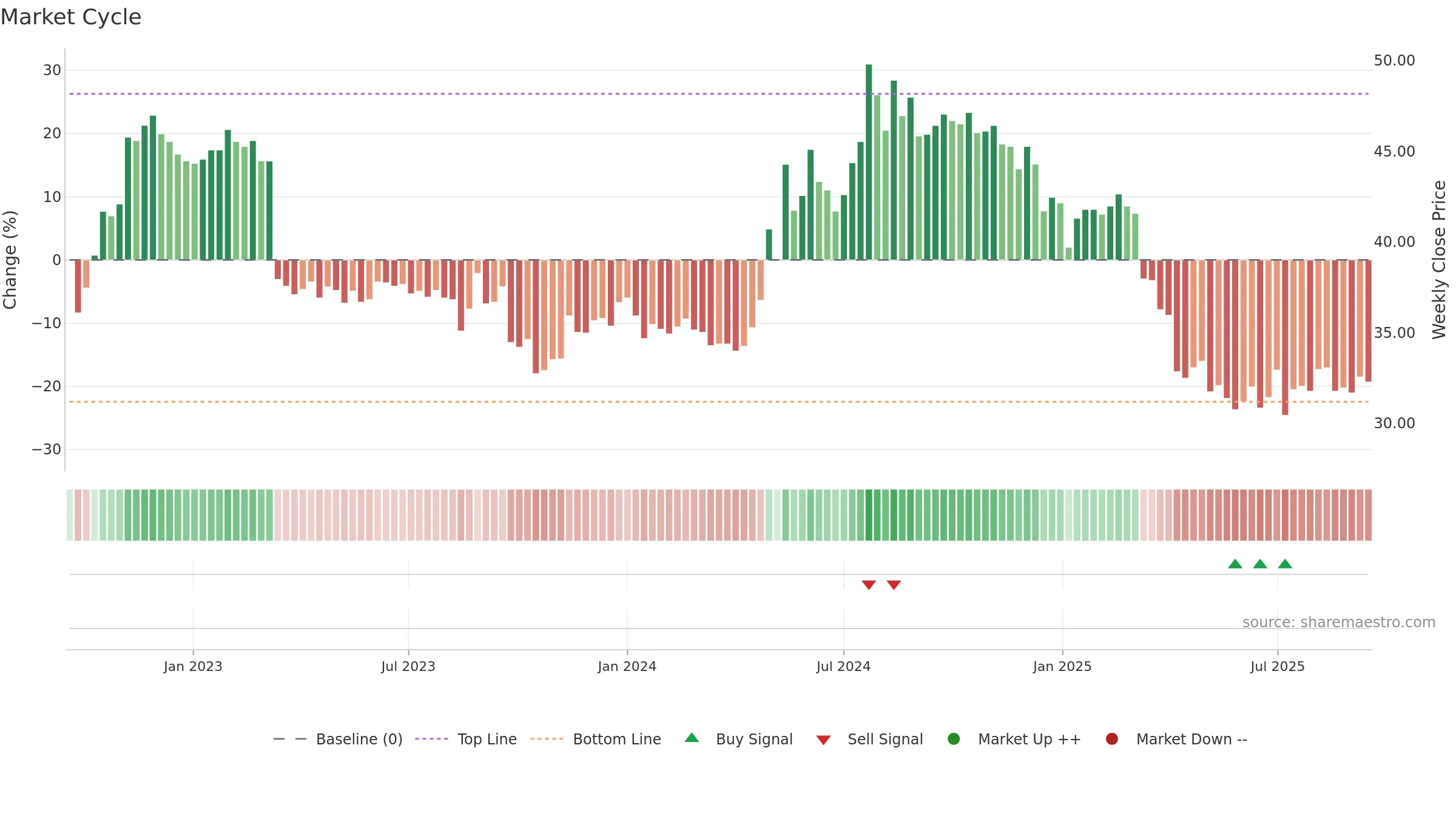The height and width of the screenshot is (819, 1456).
Task: Click the purple dotted Top Line
Action: (719, 94)
